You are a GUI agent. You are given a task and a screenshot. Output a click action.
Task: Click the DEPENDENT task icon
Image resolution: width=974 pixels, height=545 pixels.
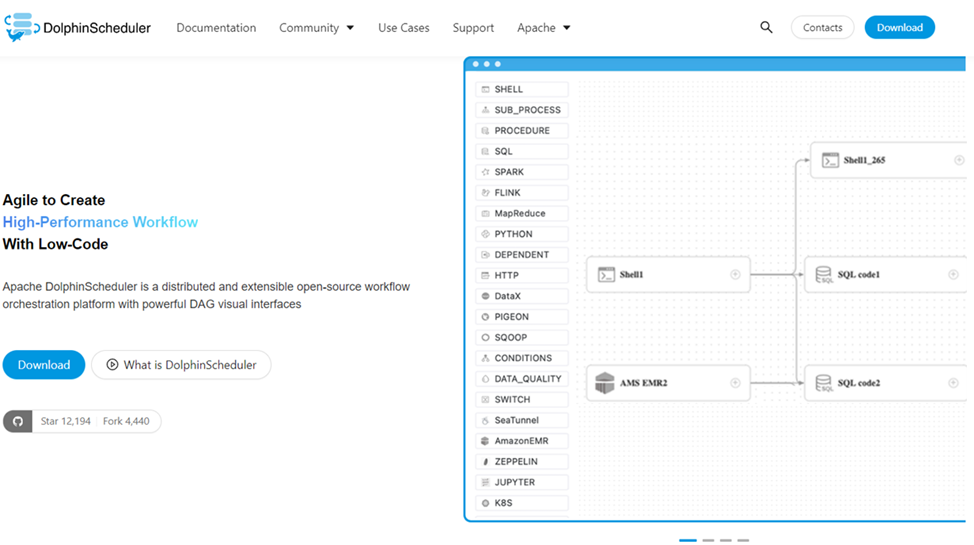point(486,255)
